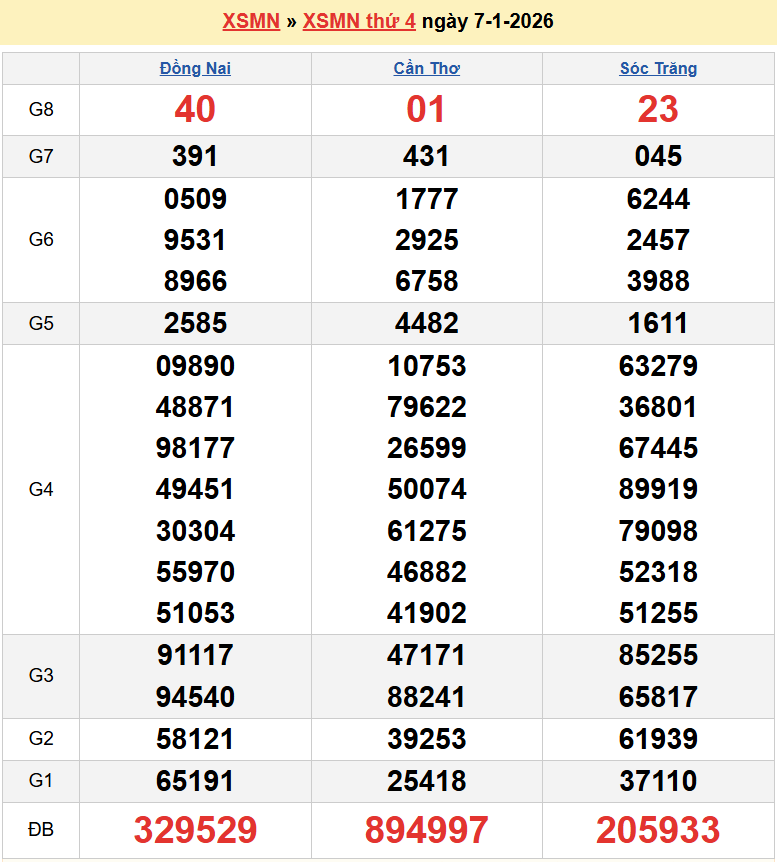Select Sóc Trăng special prize 205933

point(658,830)
